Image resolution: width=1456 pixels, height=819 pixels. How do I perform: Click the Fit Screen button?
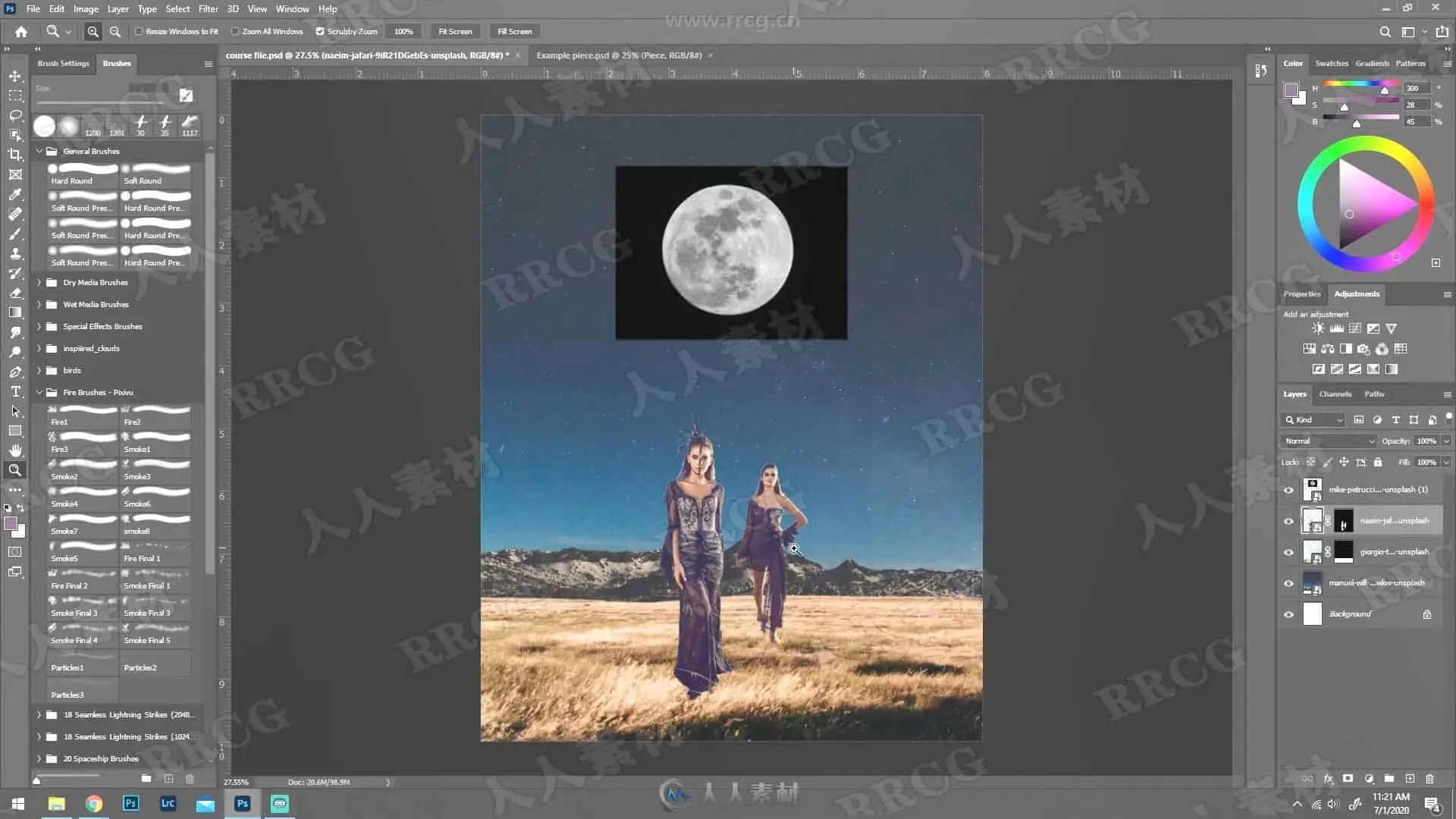[455, 32]
